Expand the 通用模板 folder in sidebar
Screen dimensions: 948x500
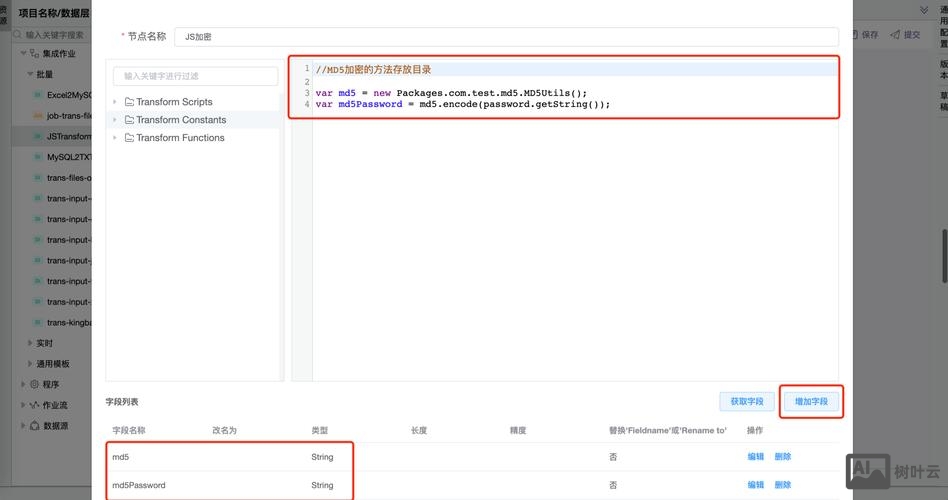(29, 364)
